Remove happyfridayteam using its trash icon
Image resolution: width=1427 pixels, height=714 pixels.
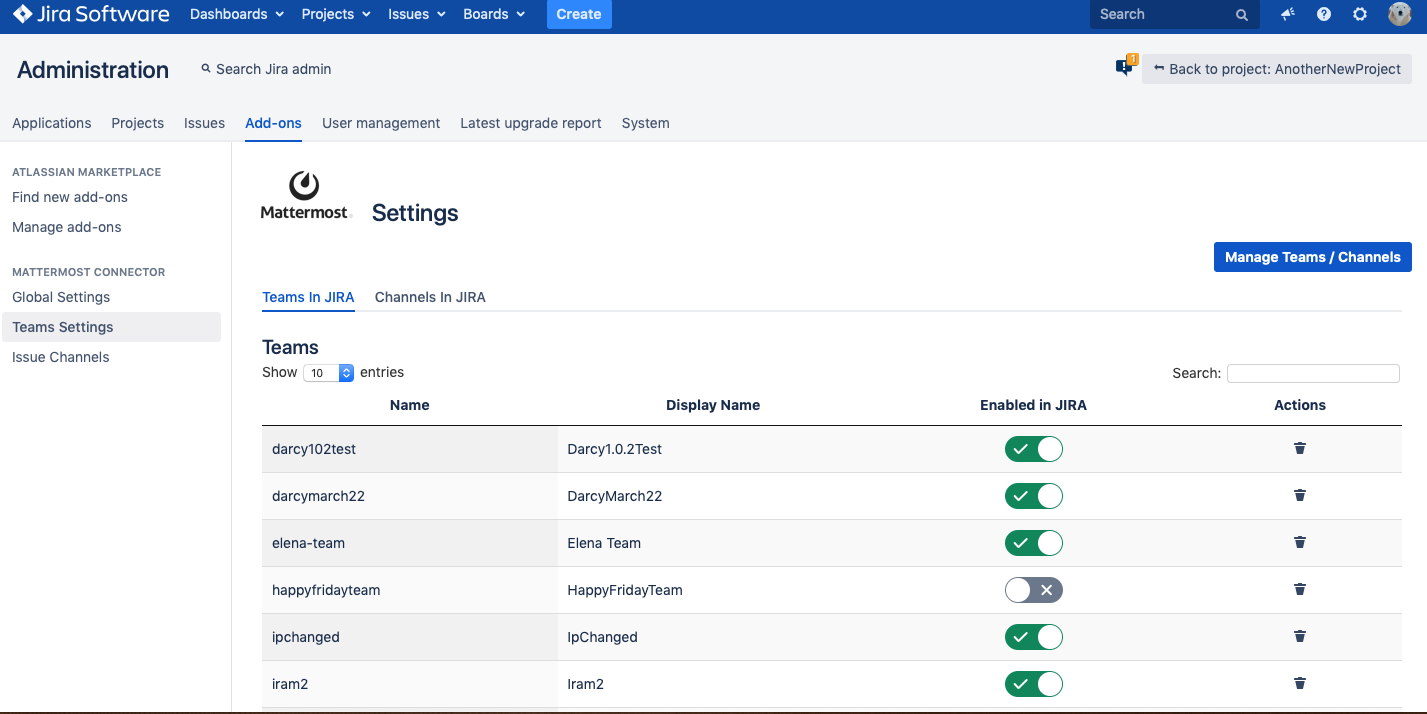(1299, 590)
